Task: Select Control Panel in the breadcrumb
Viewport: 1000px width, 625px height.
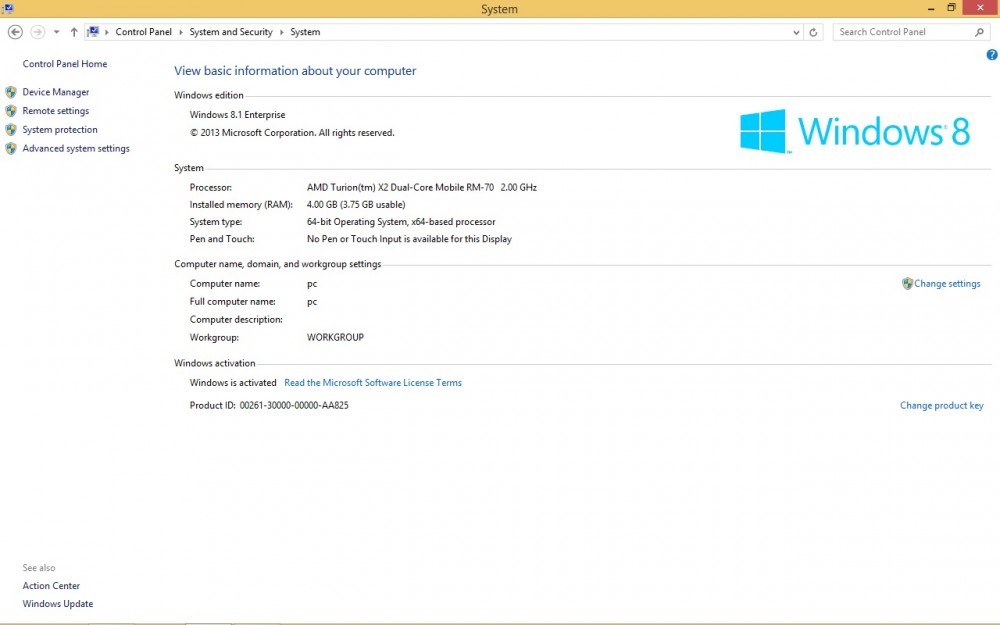Action: tap(143, 32)
